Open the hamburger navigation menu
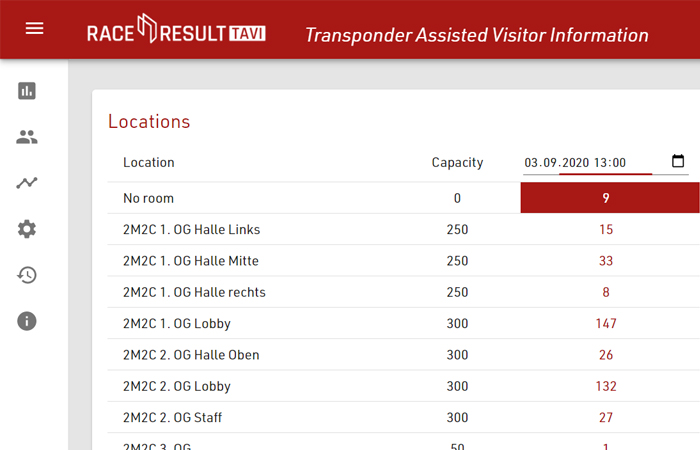The width and height of the screenshot is (700, 450). coord(34,29)
